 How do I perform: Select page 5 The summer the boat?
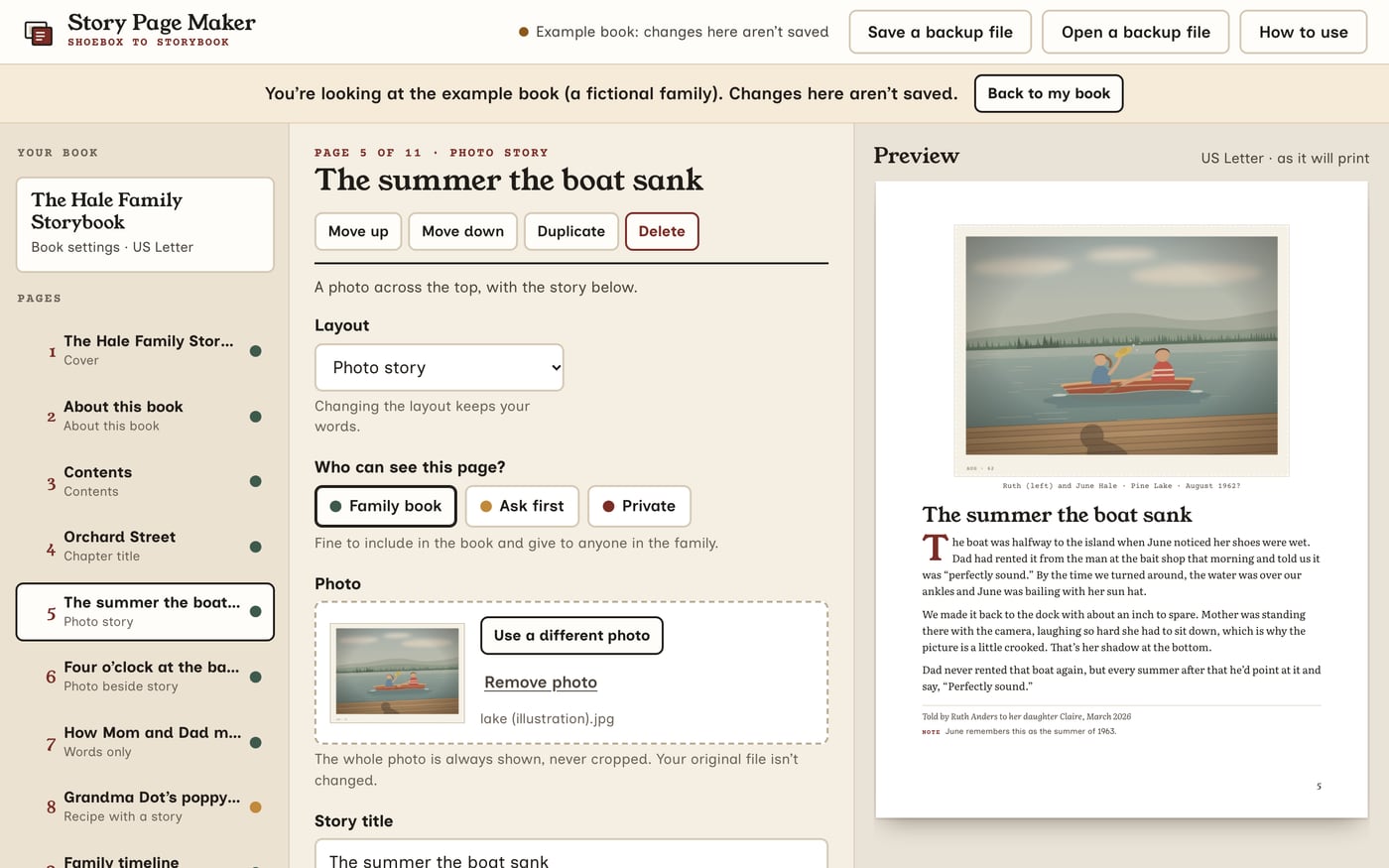145,611
